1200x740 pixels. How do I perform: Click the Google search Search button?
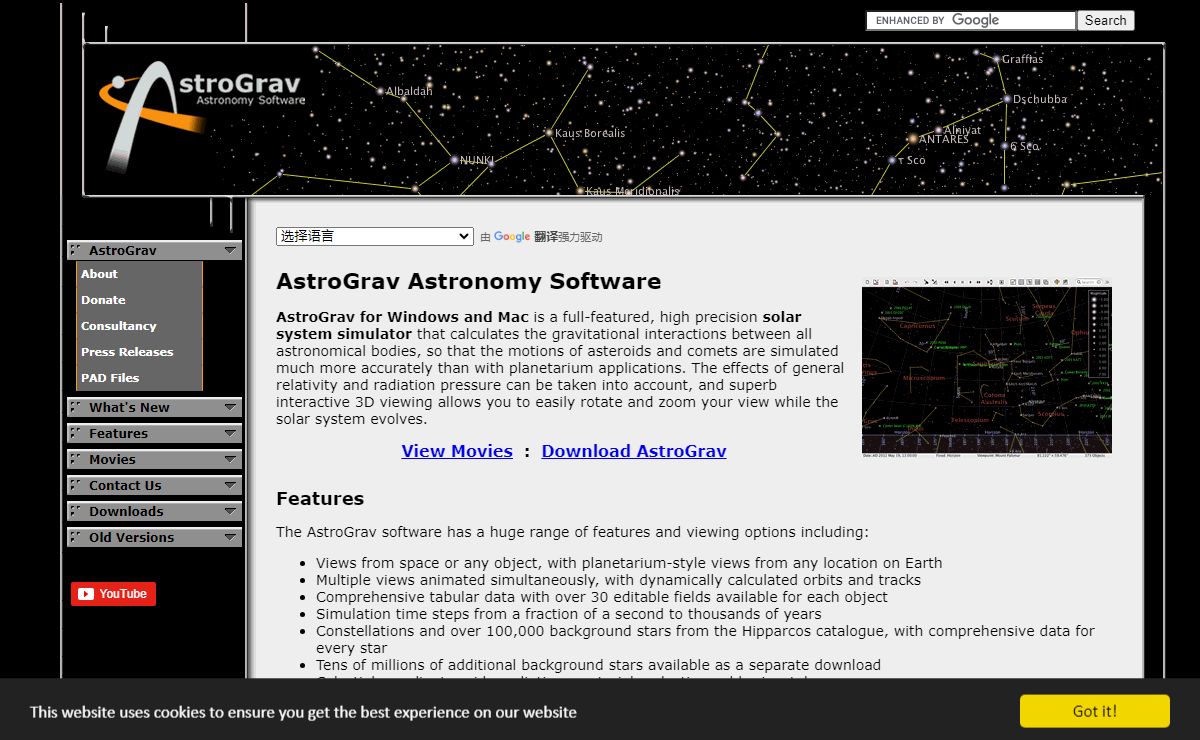coord(1106,20)
